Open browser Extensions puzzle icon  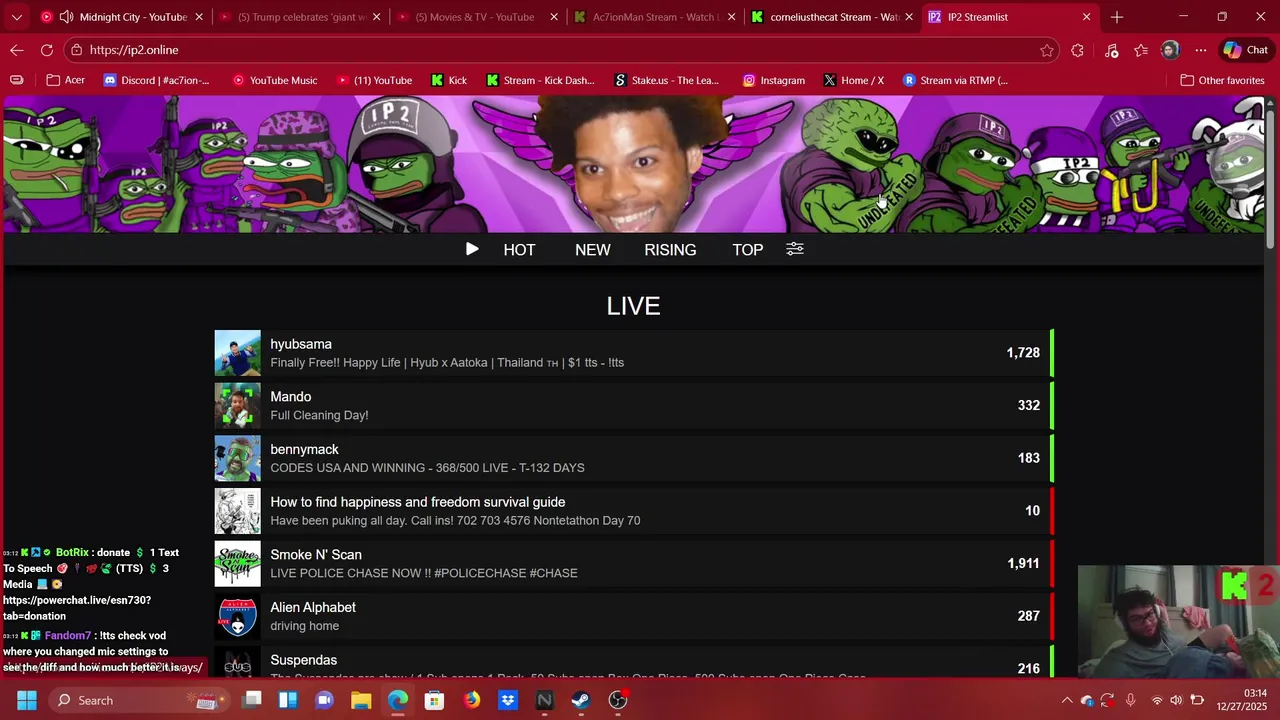click(x=1077, y=50)
